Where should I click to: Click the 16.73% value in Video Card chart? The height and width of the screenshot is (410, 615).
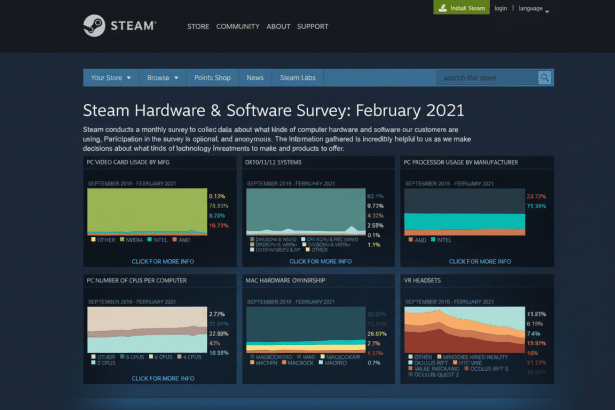pos(218,225)
